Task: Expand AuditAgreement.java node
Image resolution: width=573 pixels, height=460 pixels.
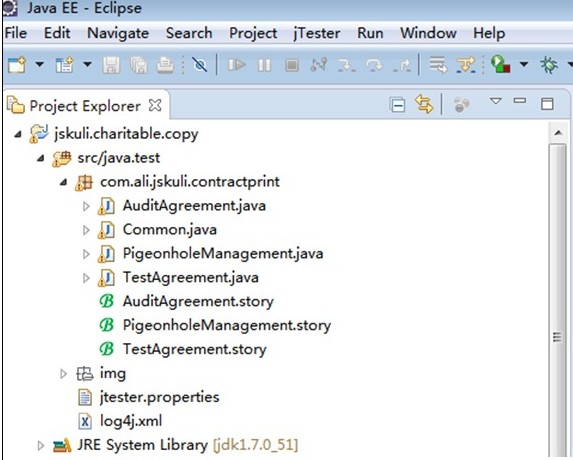Action: pyautogui.click(x=86, y=206)
